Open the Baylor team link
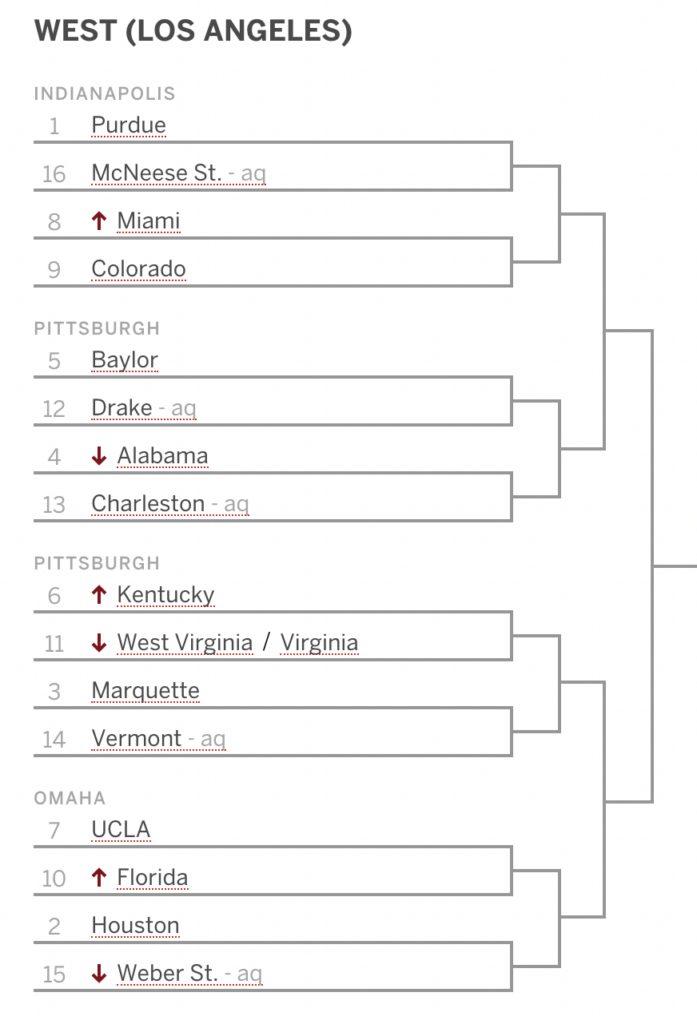The image size is (697, 1024). 125,360
